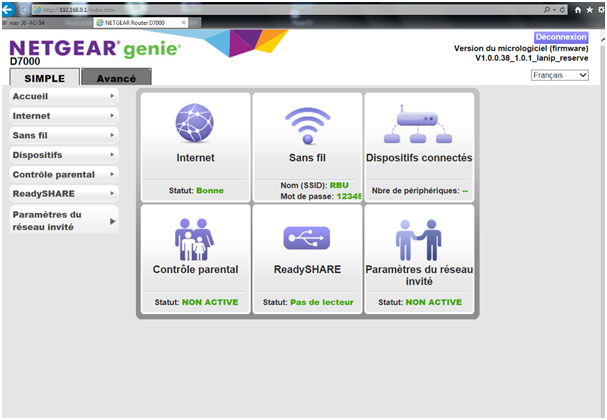Image resolution: width=607 pixels, height=420 pixels.
Task: Click guest network NON ACTIVE status
Action: (434, 302)
